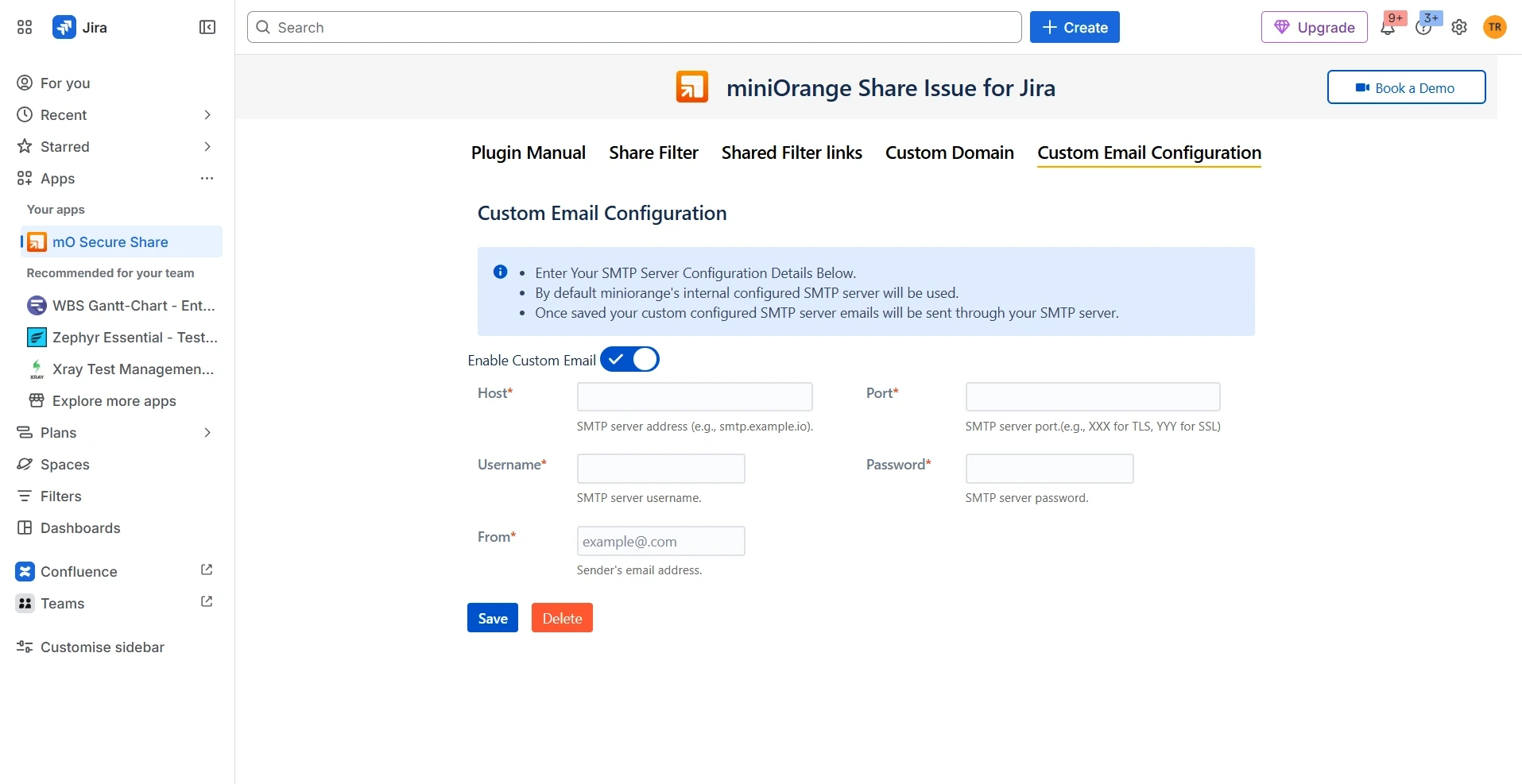Open Xray Test Management app icon
The image size is (1522, 784).
pos(37,369)
